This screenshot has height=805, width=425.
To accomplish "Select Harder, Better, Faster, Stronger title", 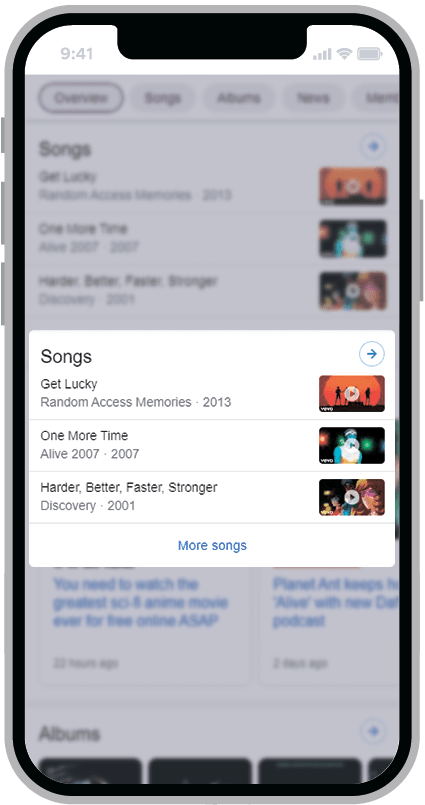I will coord(129,488).
